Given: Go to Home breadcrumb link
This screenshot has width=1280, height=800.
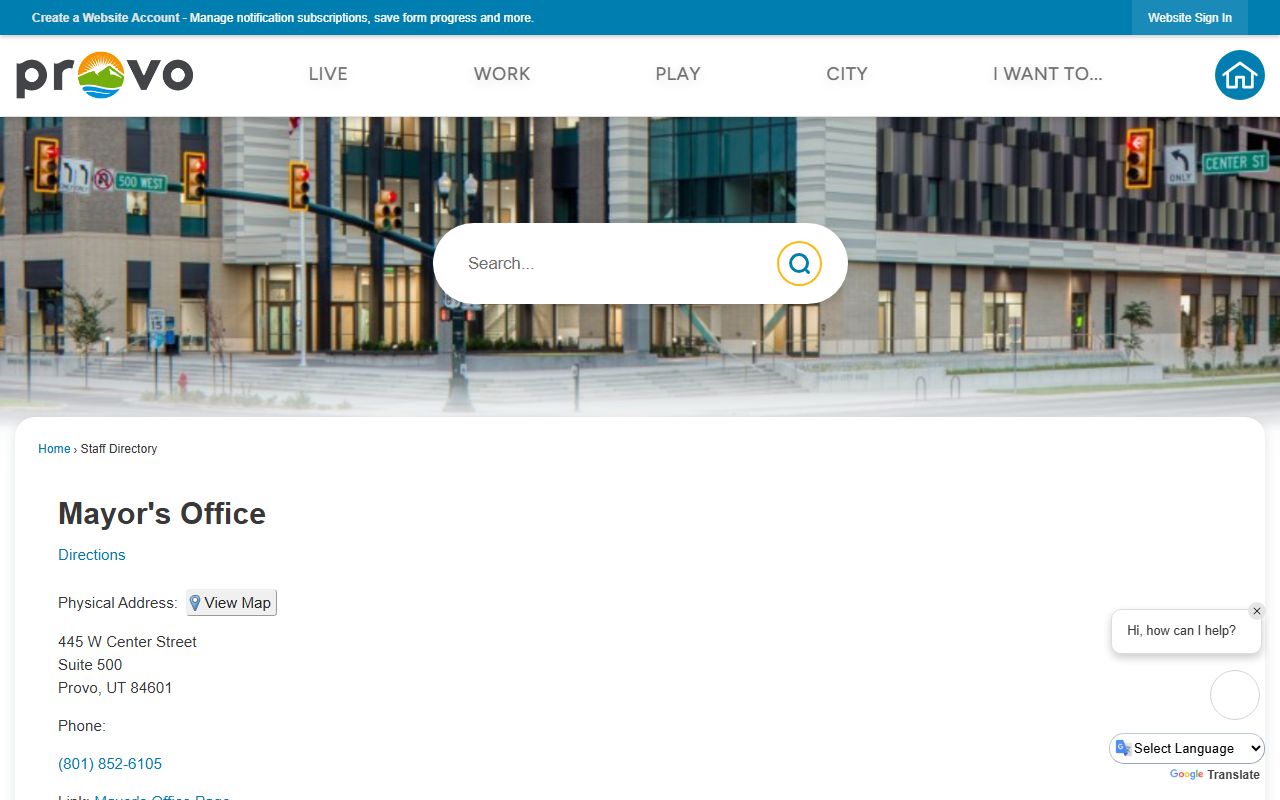Looking at the screenshot, I should (54, 449).
